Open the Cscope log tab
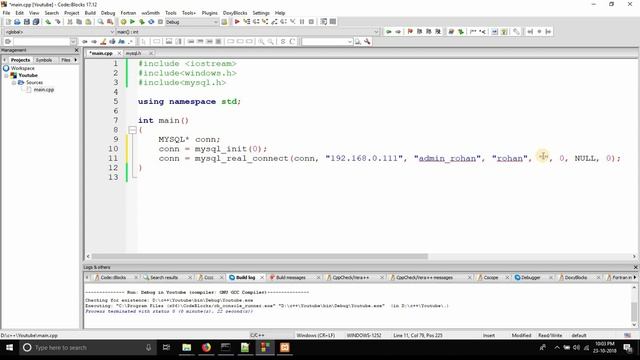The image size is (640, 360). (x=490, y=278)
